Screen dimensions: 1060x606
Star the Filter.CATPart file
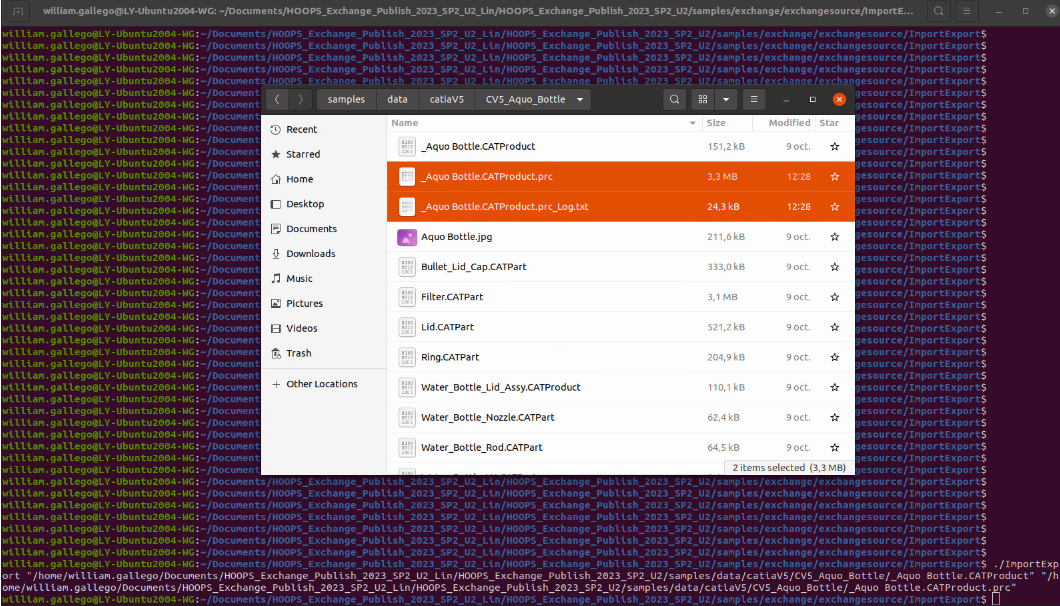(x=834, y=297)
